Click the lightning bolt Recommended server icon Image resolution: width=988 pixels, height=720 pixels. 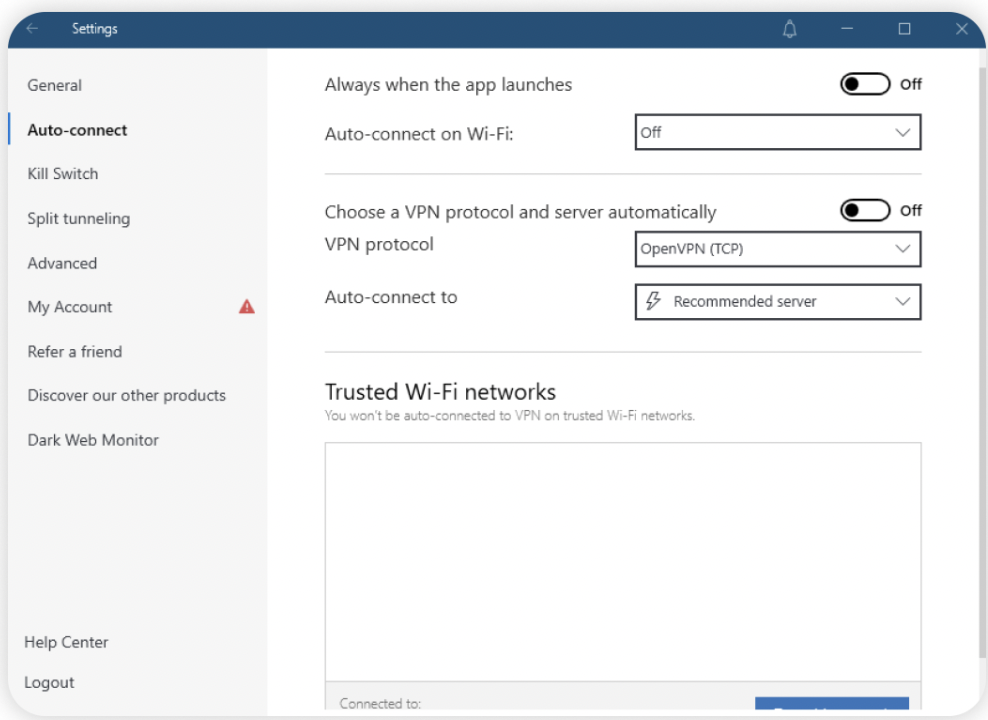pyautogui.click(x=654, y=302)
